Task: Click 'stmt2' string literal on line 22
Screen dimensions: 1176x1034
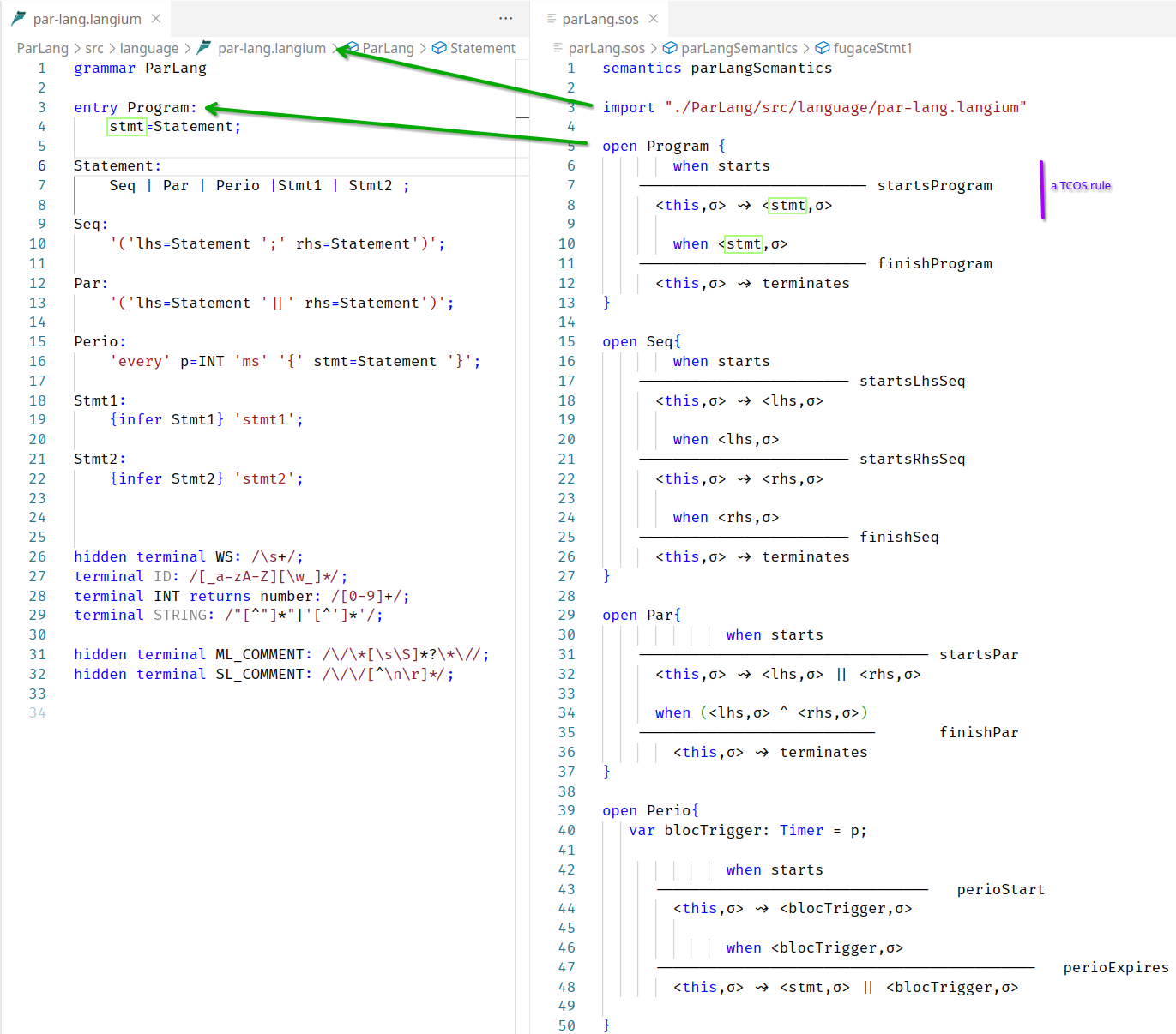Action: pos(264,479)
